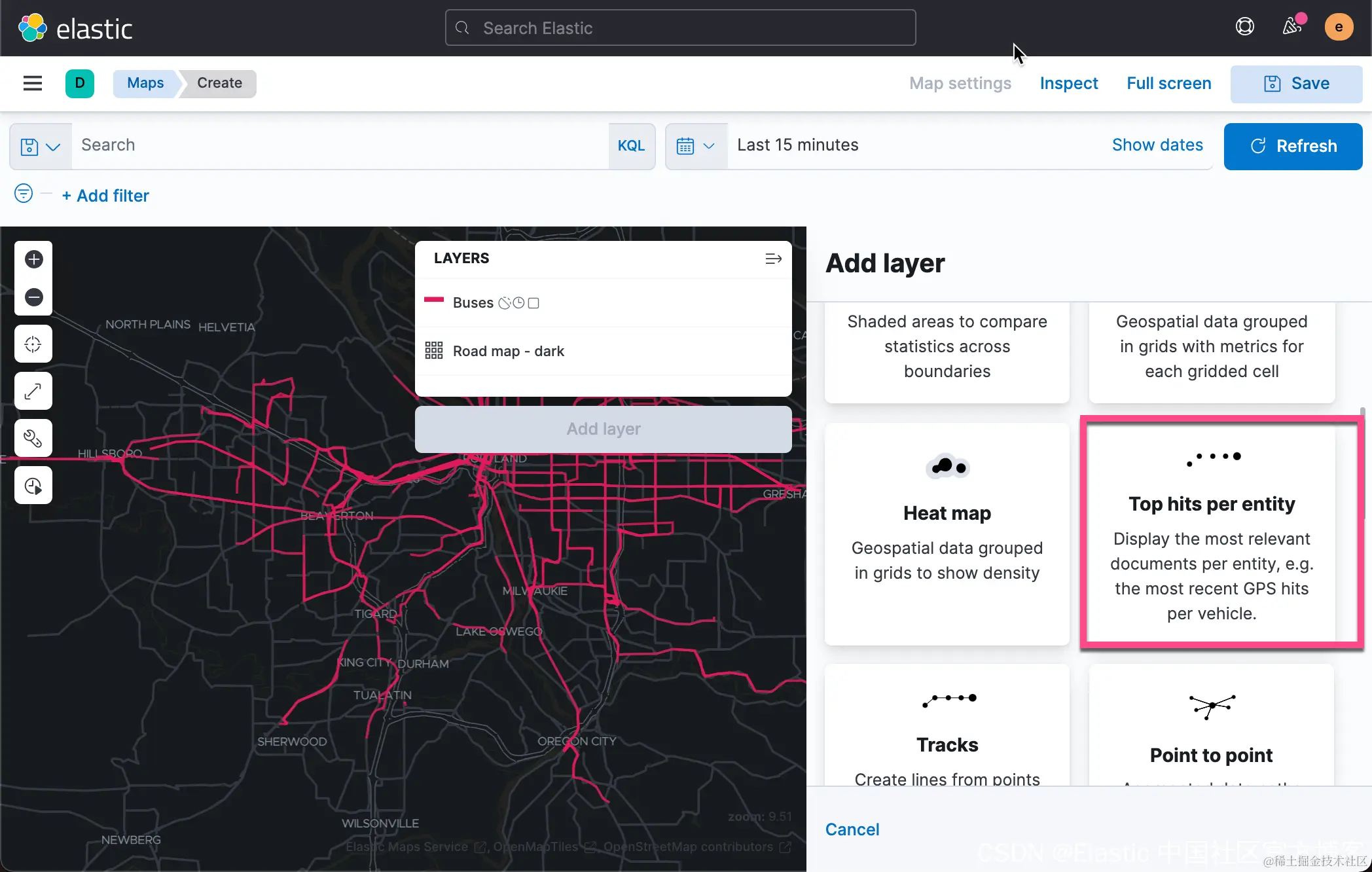Click the map fullscreen expand arrows icon
Viewport: 1372px width, 872px height.
point(33,391)
